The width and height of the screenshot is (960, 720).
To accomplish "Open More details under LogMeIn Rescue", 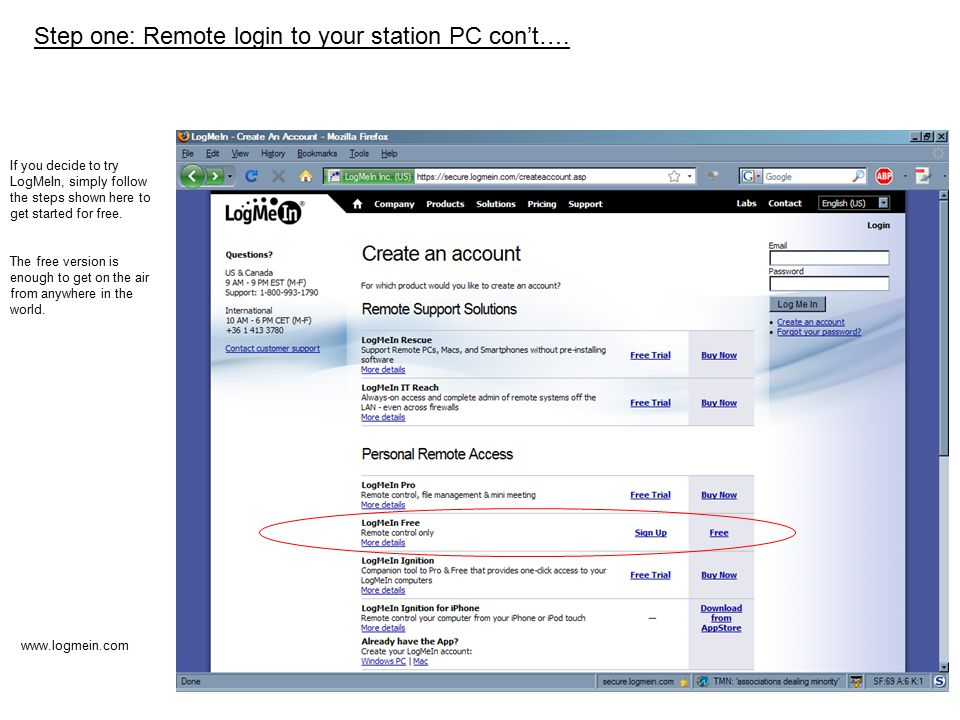I will click(x=383, y=370).
